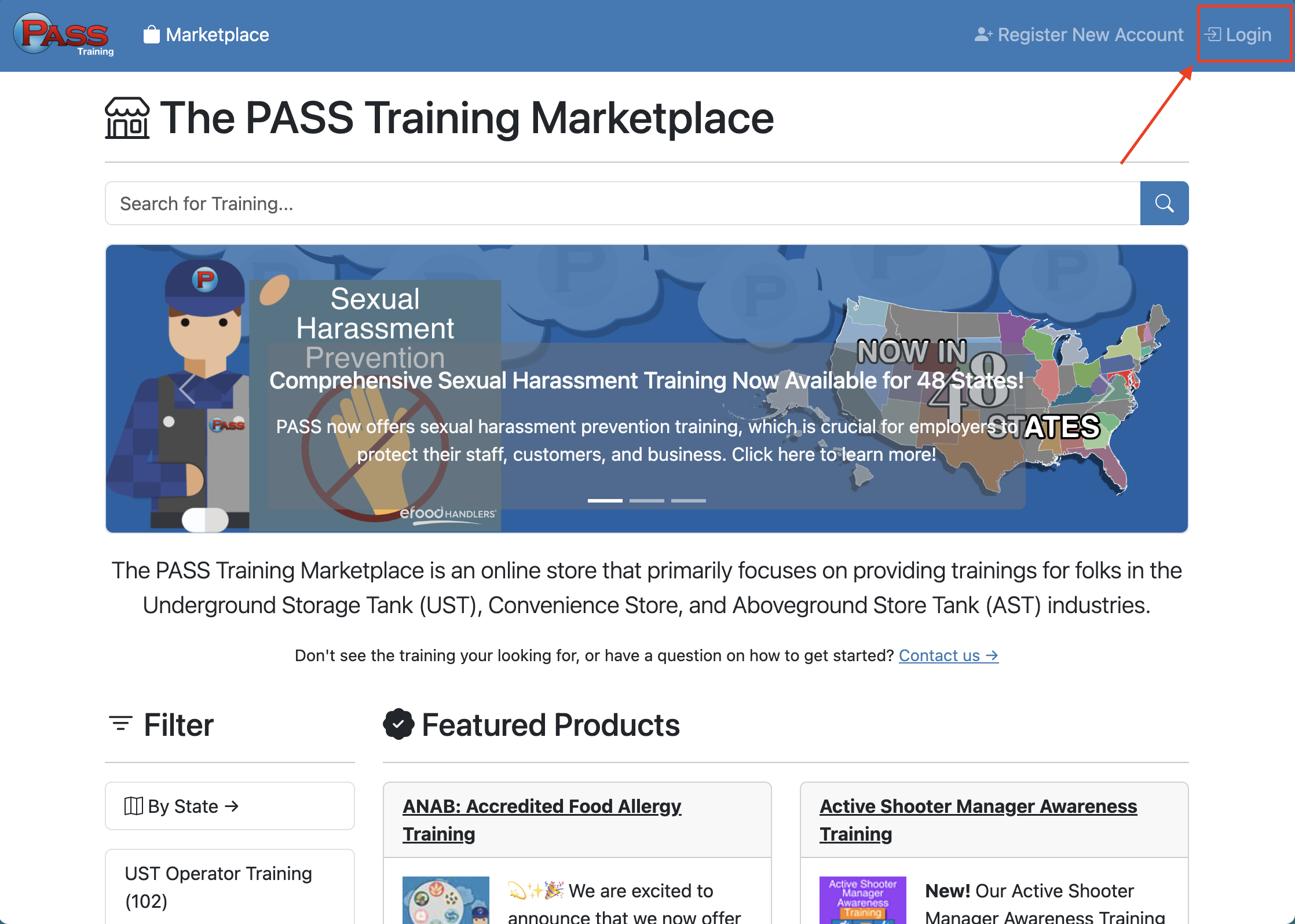Advance to next carousel slide
Viewport: 1295px width, 924px height.
[x=1107, y=388]
